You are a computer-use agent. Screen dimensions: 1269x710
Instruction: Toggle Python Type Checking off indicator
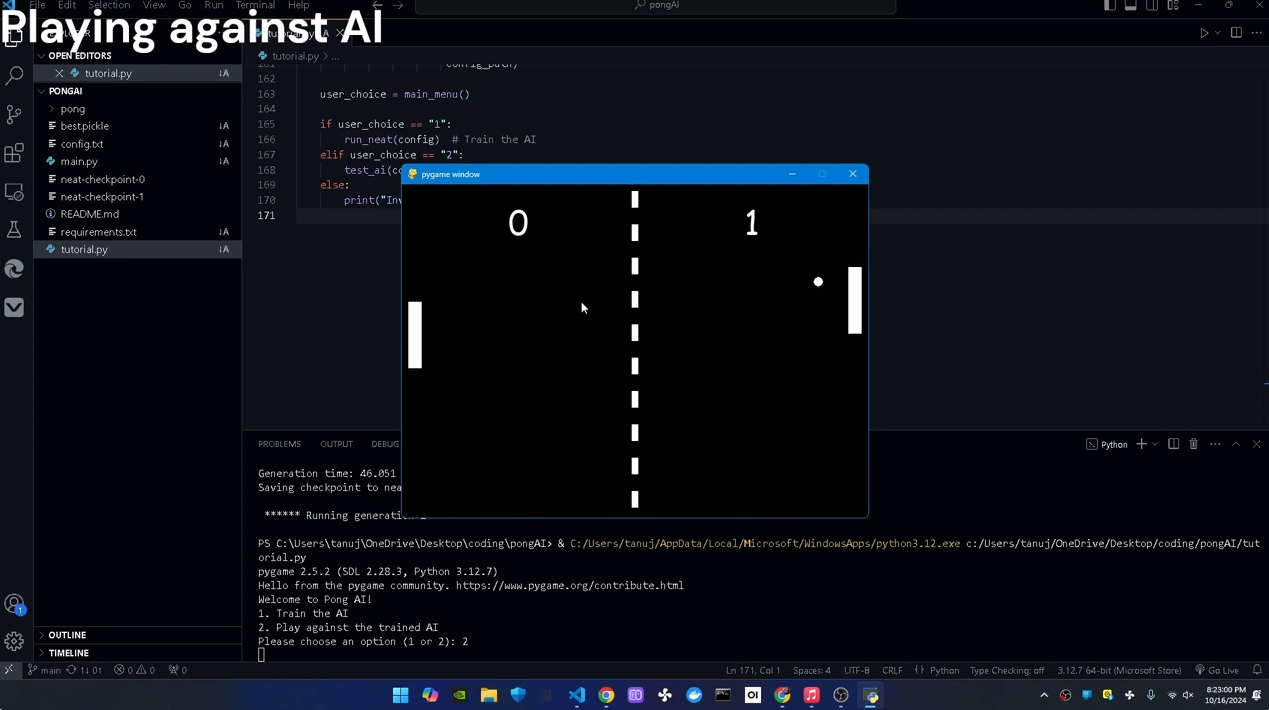pos(1007,670)
